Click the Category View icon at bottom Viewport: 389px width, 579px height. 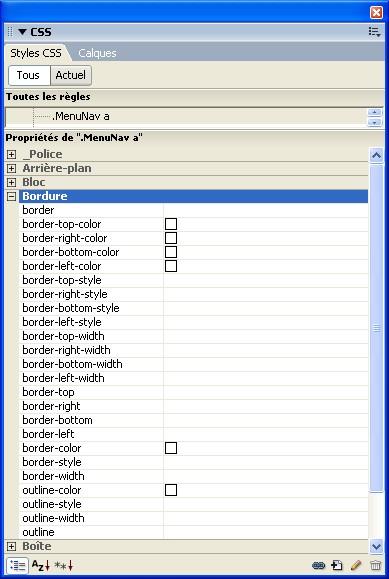(x=17, y=565)
